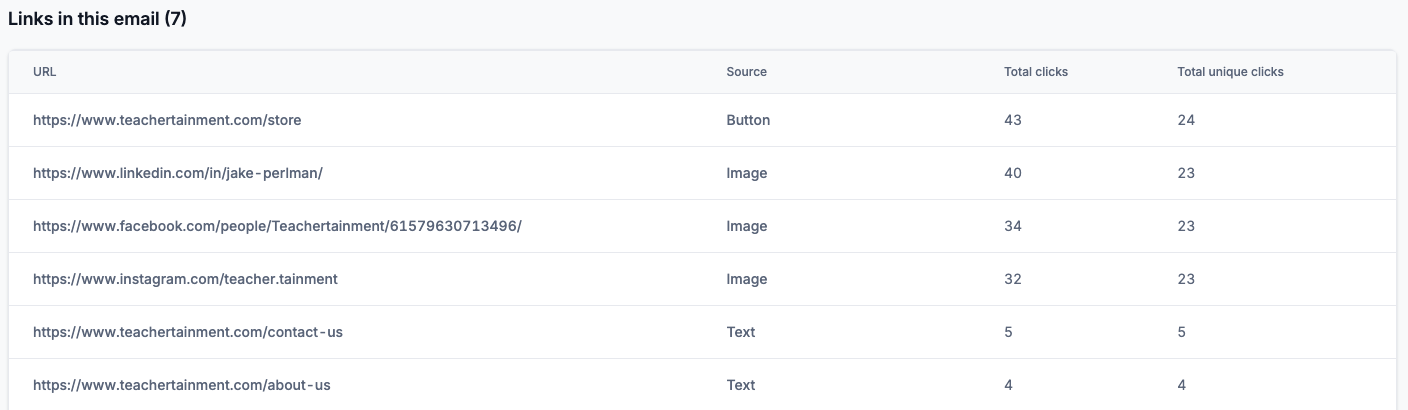Image resolution: width=1408 pixels, height=410 pixels.
Task: Click unique clicks 23 in Facebook row
Action: coord(1186,226)
